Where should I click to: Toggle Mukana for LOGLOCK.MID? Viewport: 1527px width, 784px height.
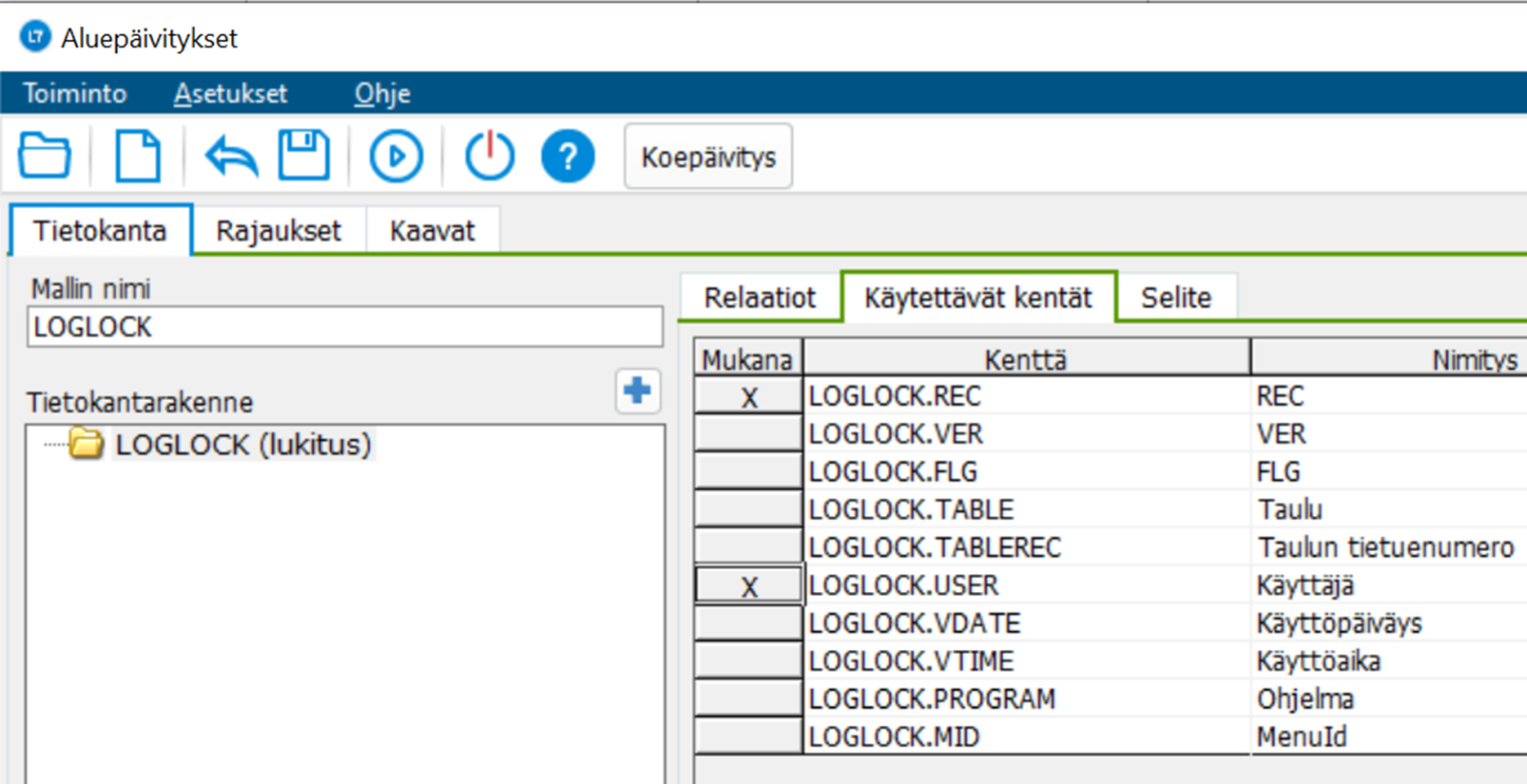pos(748,737)
